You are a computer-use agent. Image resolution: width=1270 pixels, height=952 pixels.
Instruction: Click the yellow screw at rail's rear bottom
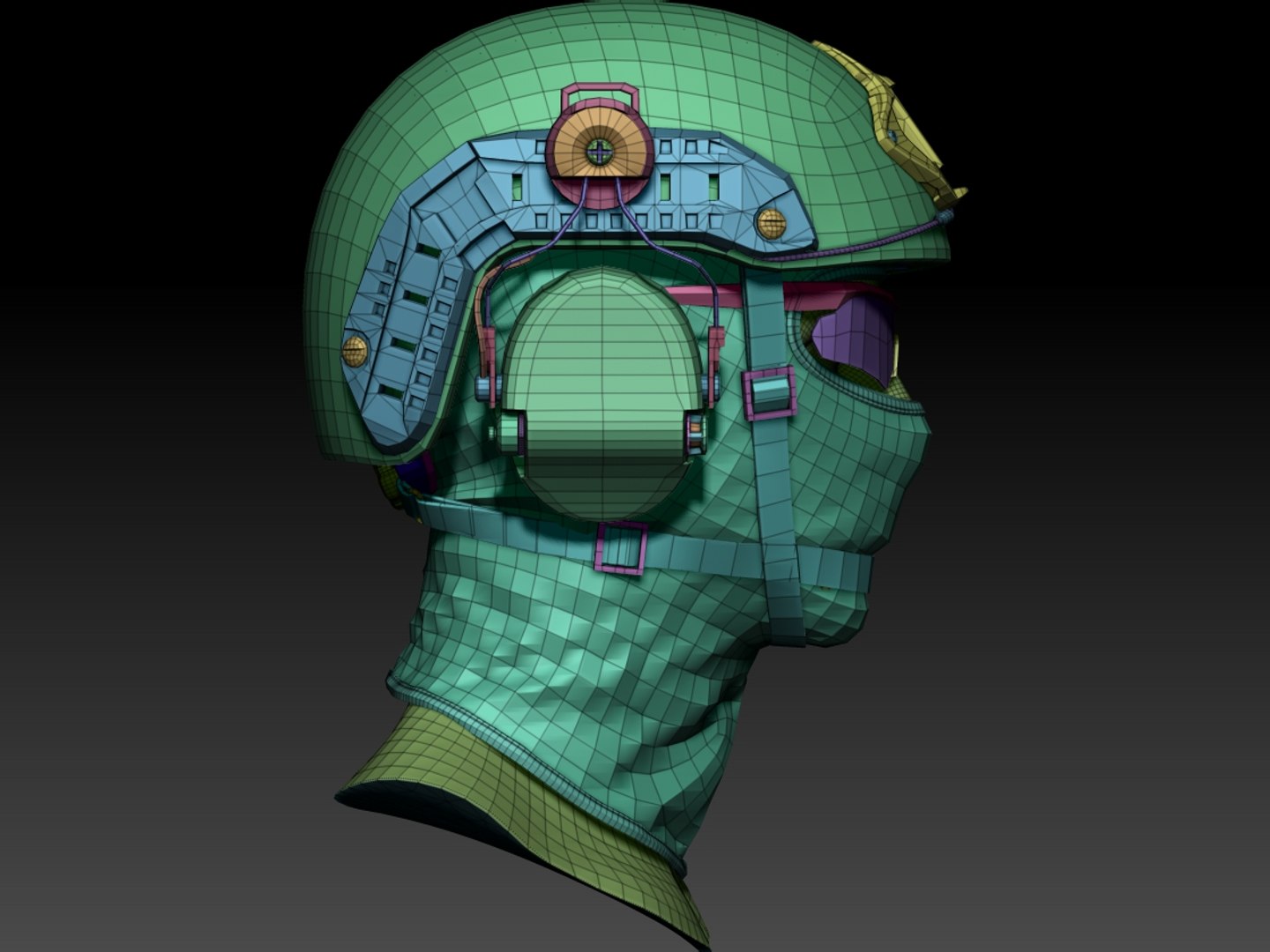355,352
